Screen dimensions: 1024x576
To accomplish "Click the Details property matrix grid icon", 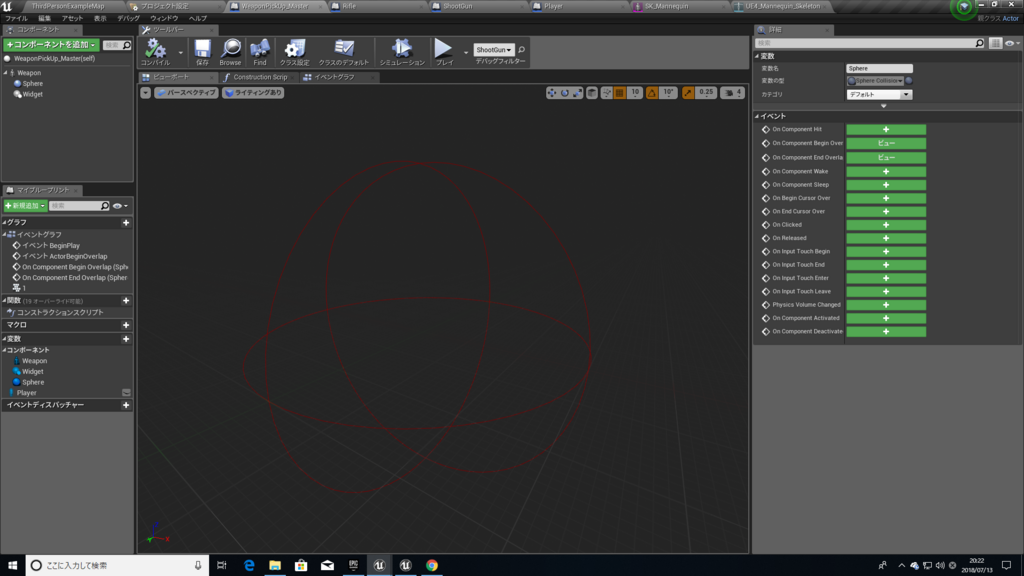I will pos(995,43).
